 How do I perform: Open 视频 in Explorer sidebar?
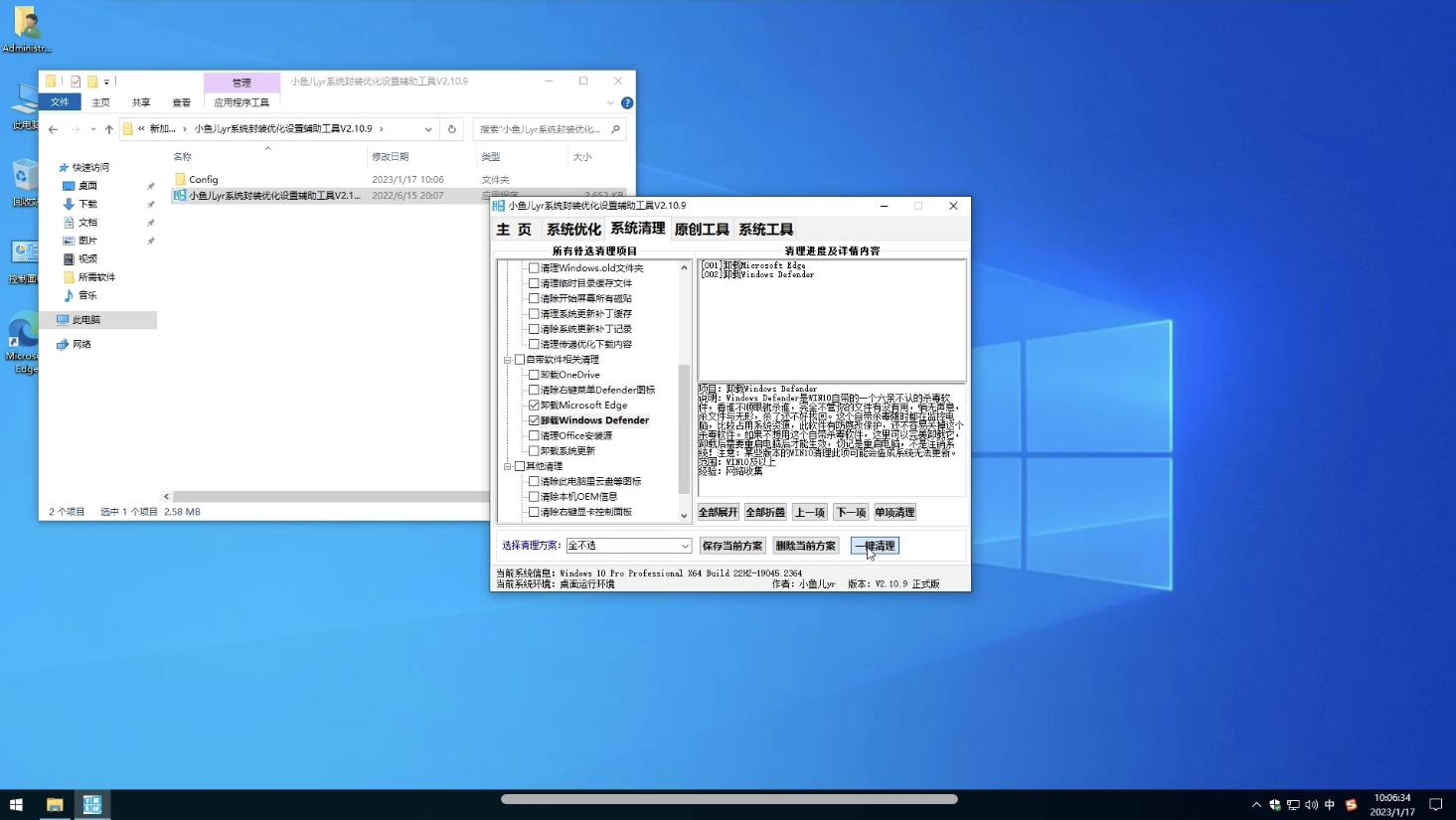(x=87, y=258)
